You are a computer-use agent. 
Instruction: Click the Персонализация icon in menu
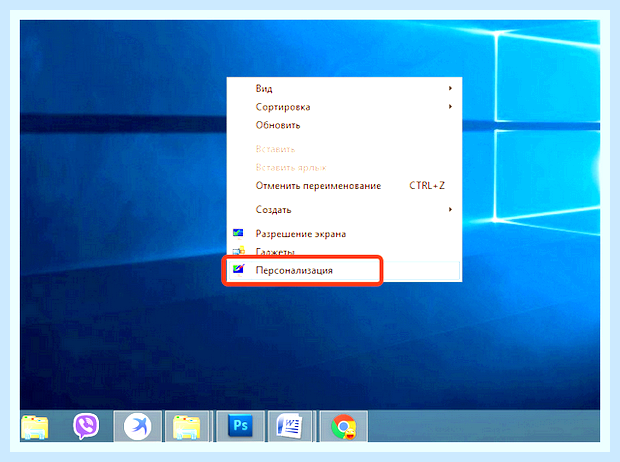pos(238,269)
